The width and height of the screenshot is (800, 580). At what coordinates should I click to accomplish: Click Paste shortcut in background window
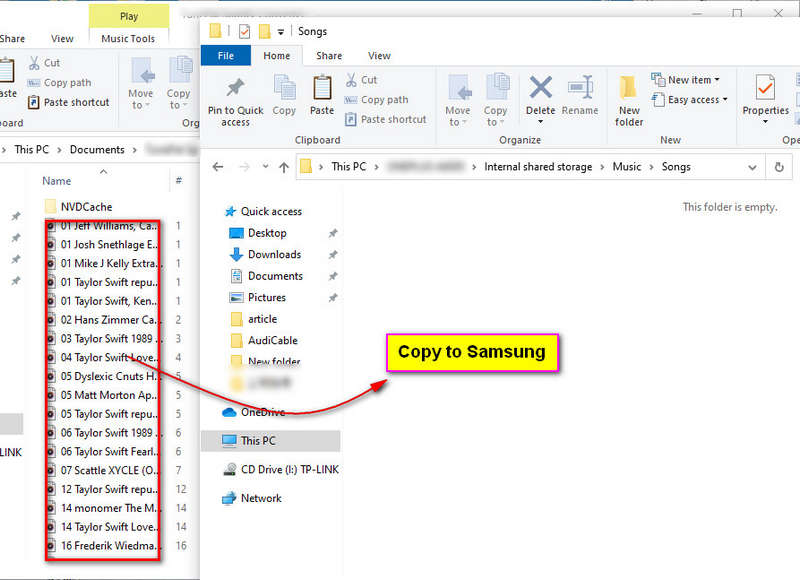coord(68,103)
